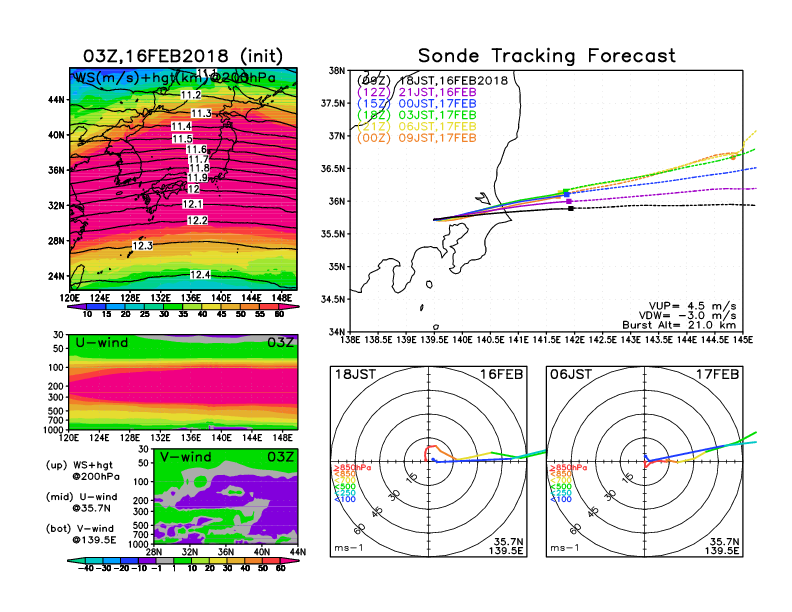792x612 pixels.
Task: Click '35.7N 139.5E' in the 06JST hodograph
Action: [x=722, y=546]
